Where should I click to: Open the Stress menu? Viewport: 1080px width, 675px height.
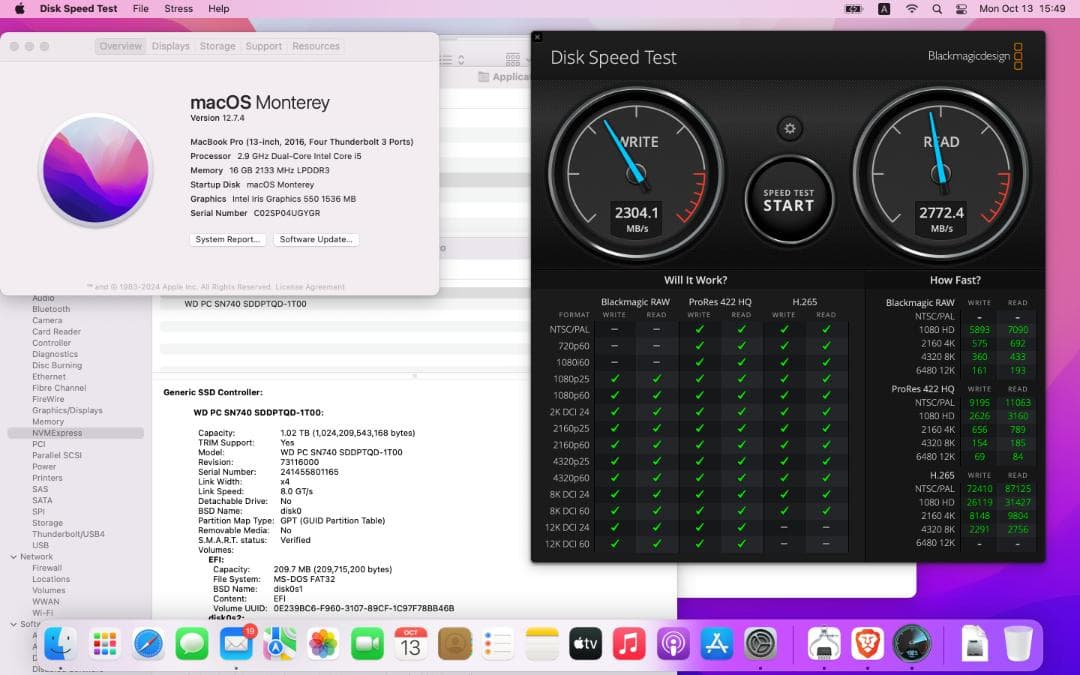pos(178,9)
